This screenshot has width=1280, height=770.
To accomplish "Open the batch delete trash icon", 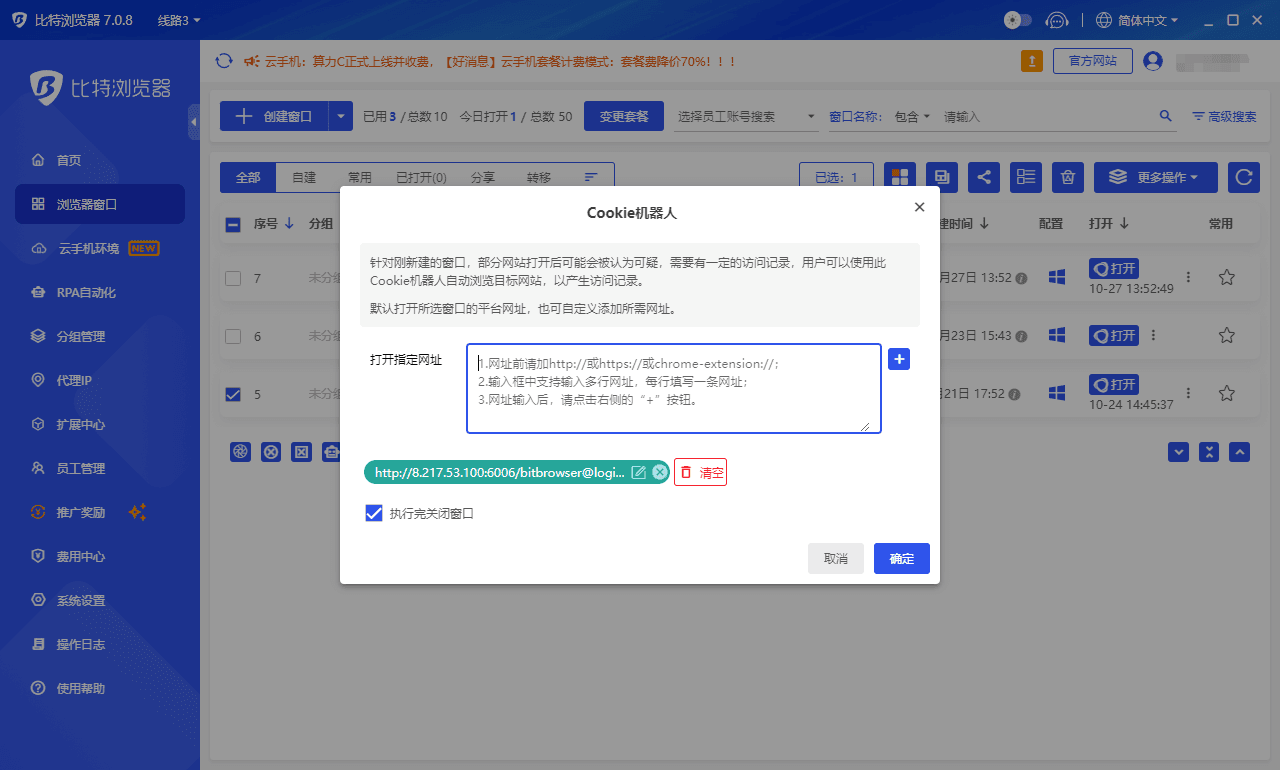I will [1067, 177].
